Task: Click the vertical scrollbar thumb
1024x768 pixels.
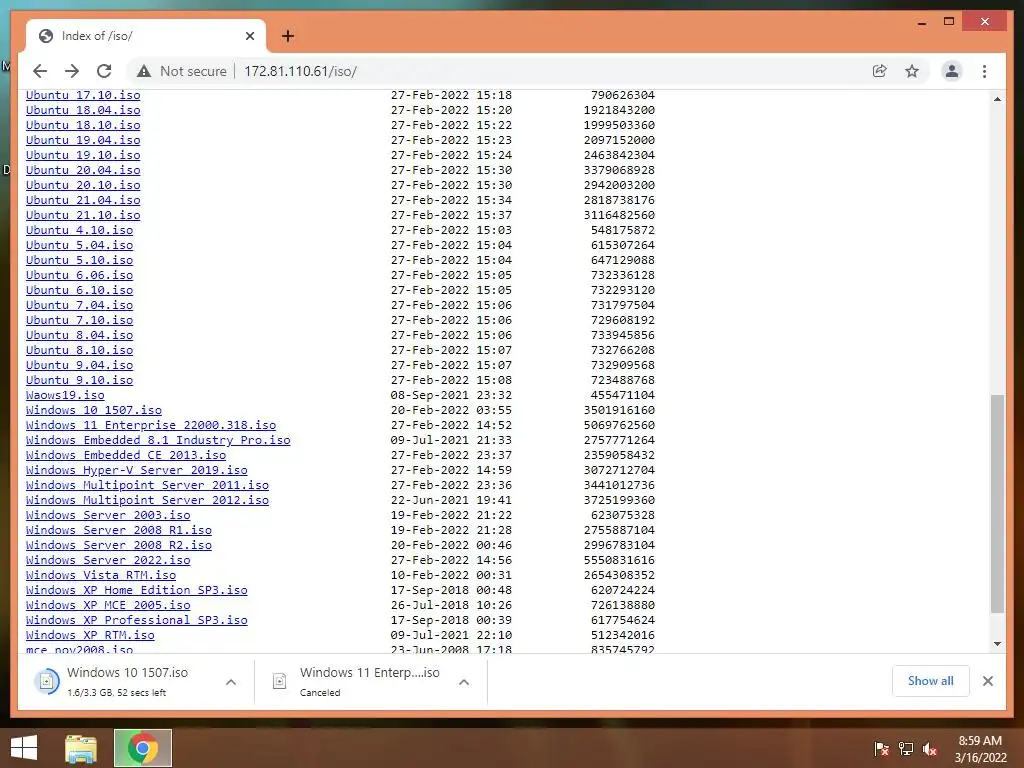Action: tap(997, 504)
